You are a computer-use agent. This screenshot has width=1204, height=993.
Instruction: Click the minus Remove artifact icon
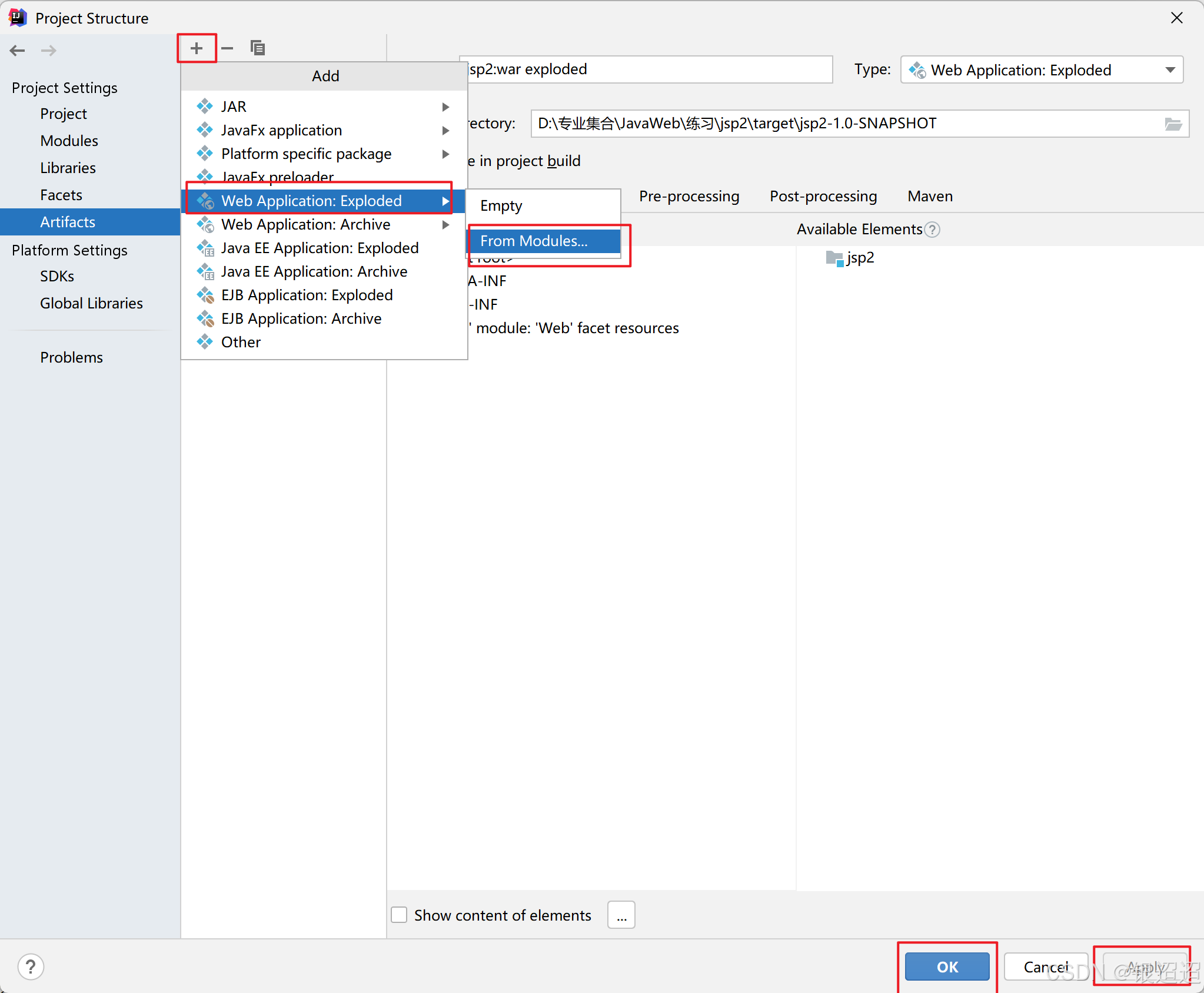(x=227, y=48)
